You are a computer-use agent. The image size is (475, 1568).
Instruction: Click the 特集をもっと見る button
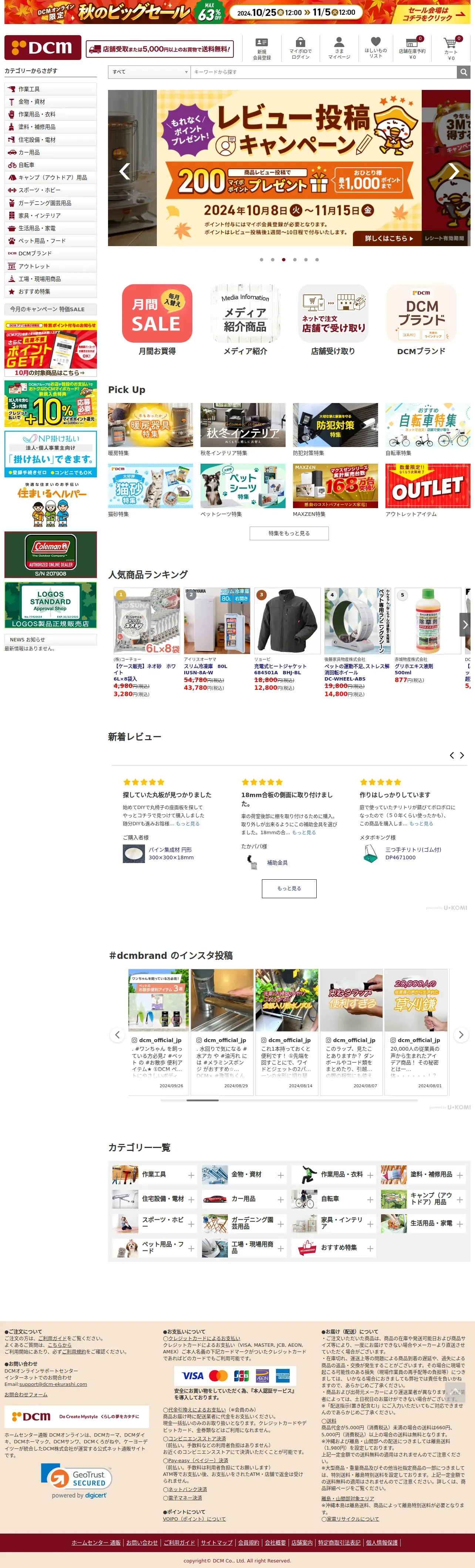pos(289,533)
